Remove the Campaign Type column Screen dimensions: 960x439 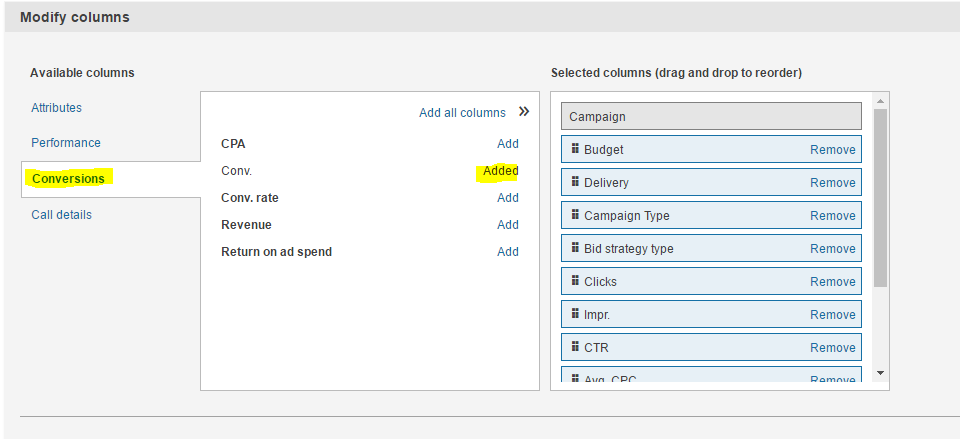(x=833, y=216)
